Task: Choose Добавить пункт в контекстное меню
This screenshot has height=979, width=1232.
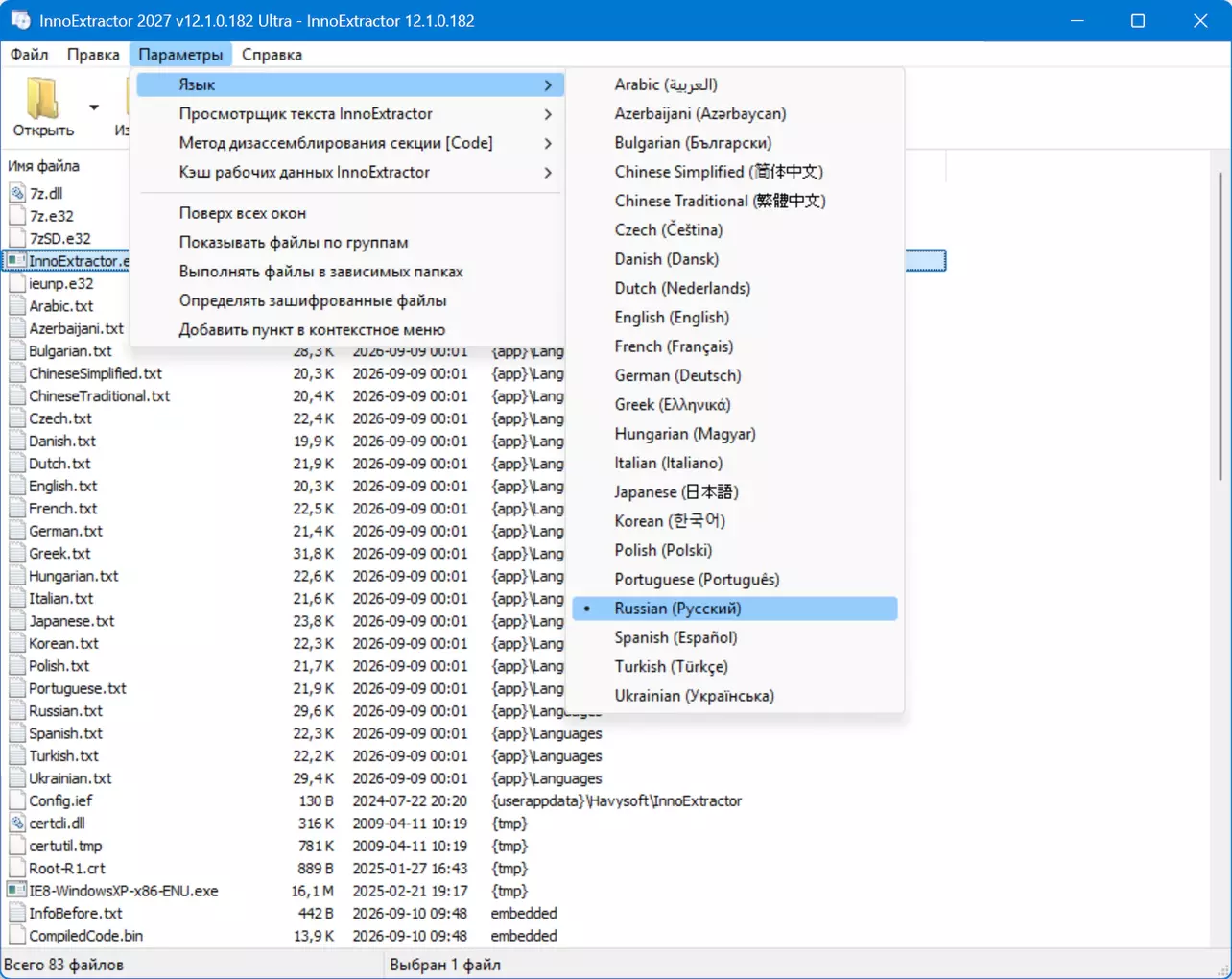Action: click(348, 330)
